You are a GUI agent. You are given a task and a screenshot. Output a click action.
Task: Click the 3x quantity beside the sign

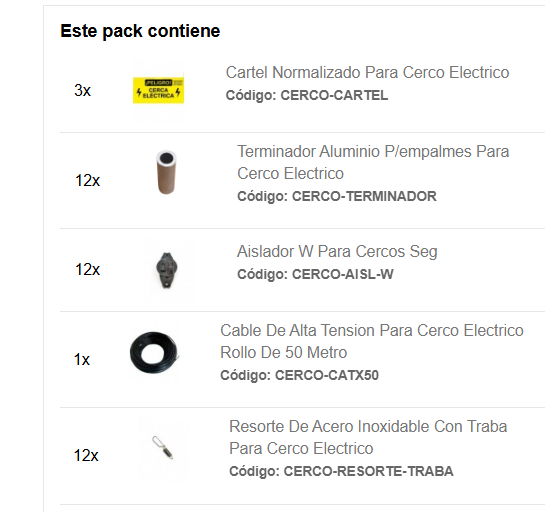(82, 90)
